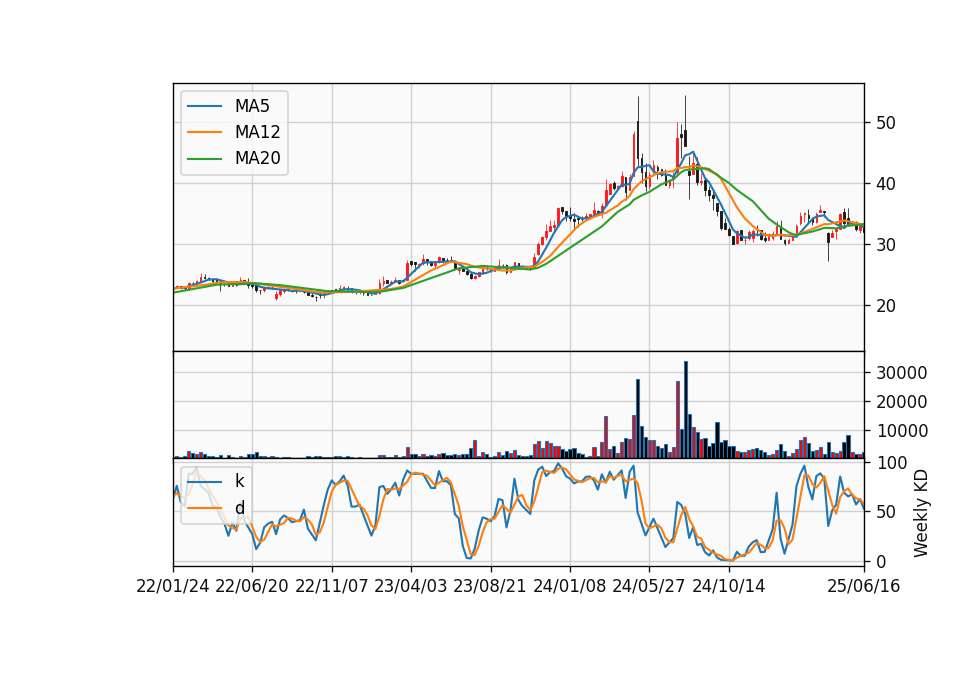Click the volume axis label 10000
Image resolution: width=960 pixels, height=690 pixels.
click(901, 432)
